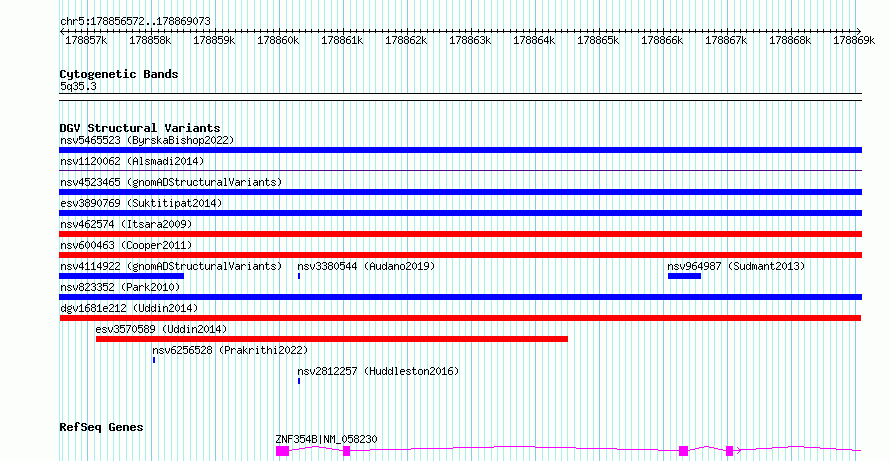Click the nsv6256528 (Prakrithi2022) label

tap(230, 350)
